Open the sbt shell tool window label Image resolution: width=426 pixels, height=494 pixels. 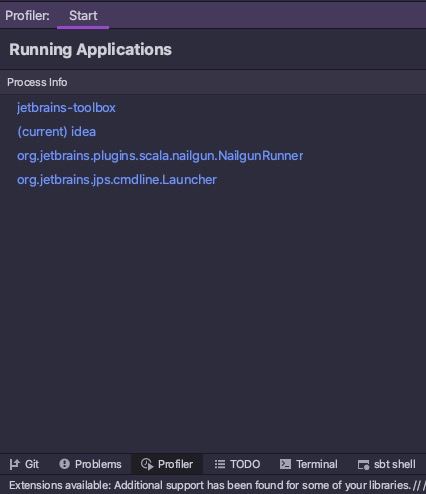395,464
